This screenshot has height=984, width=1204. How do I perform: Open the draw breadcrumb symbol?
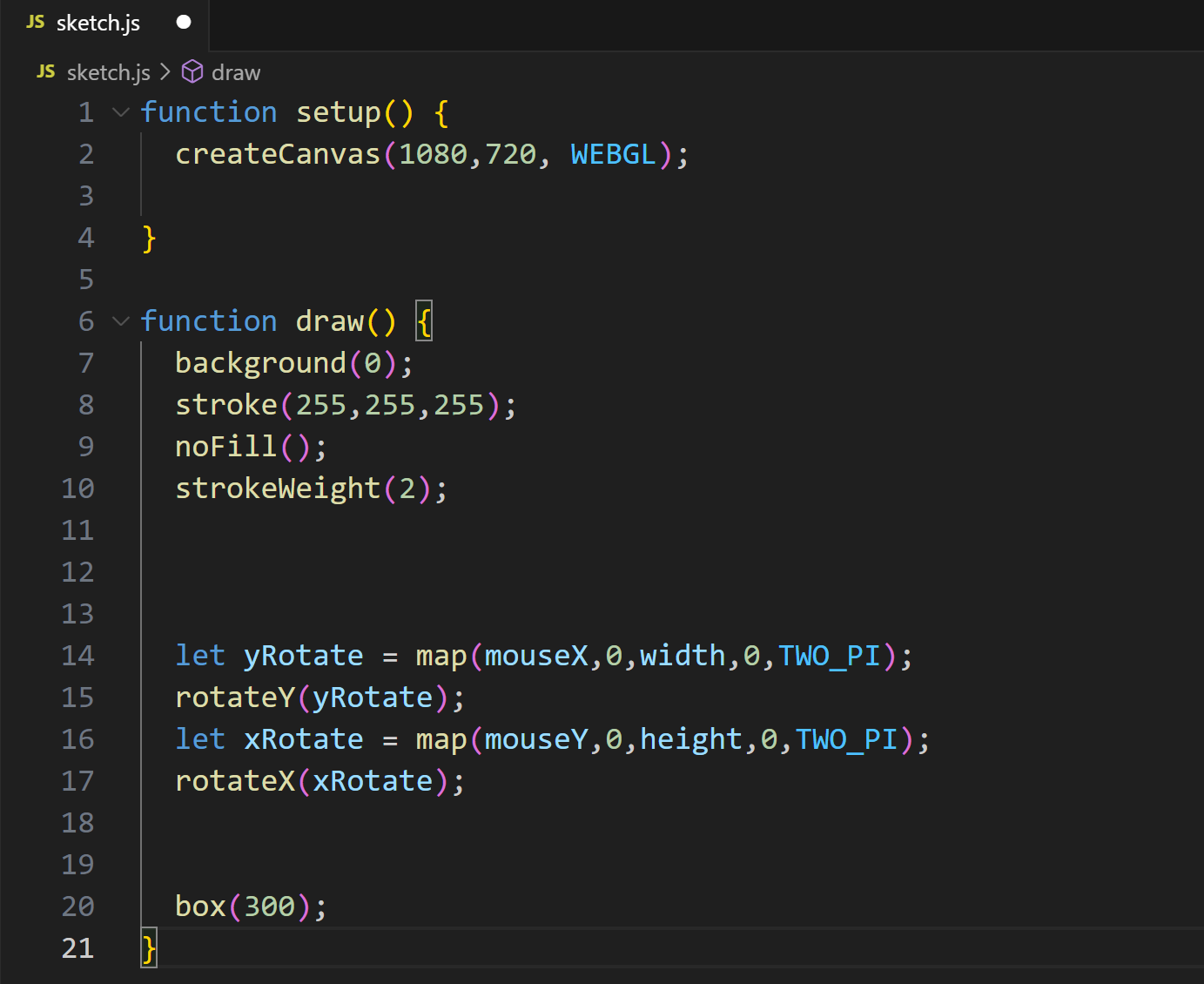tap(236, 72)
